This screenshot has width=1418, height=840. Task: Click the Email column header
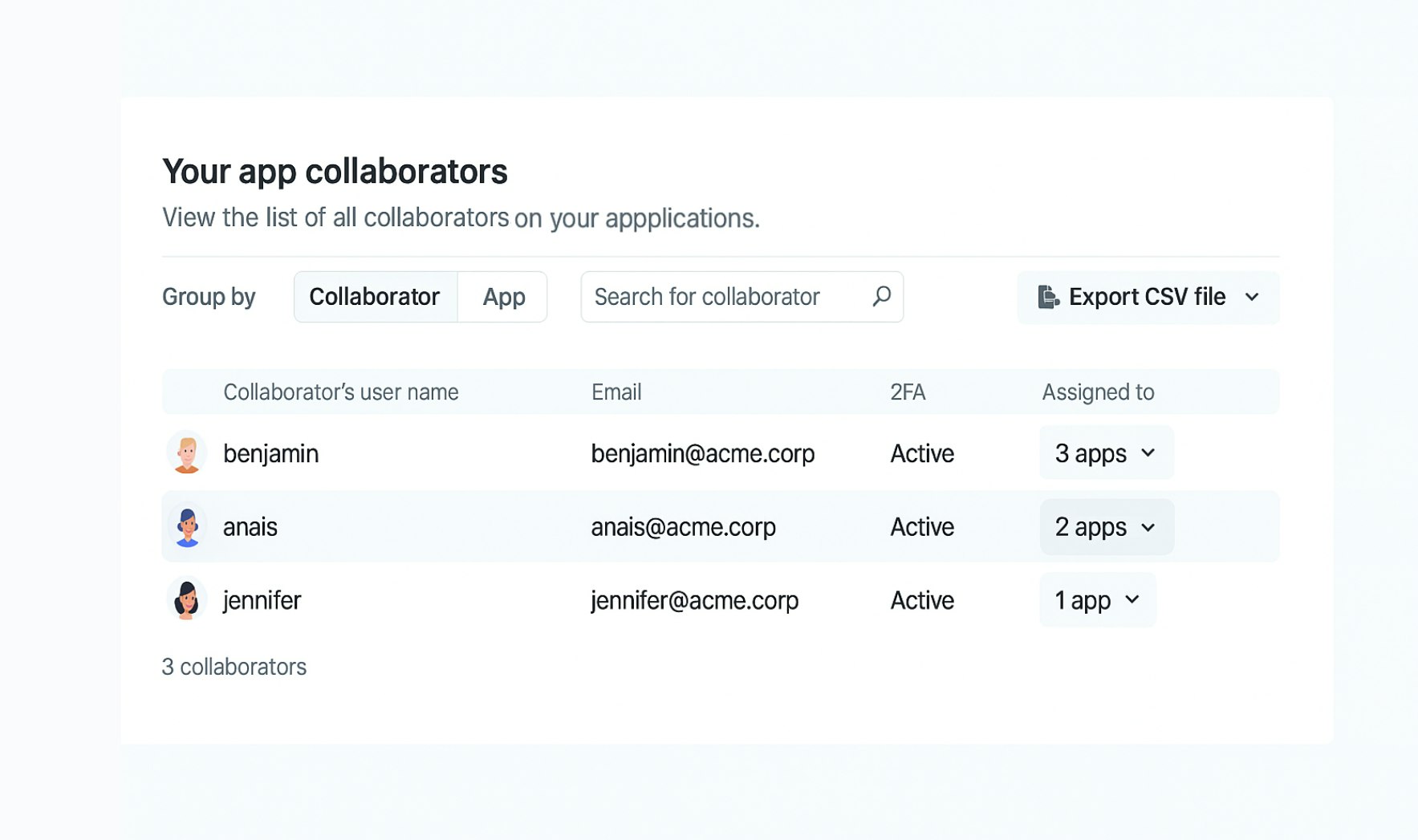[616, 392]
